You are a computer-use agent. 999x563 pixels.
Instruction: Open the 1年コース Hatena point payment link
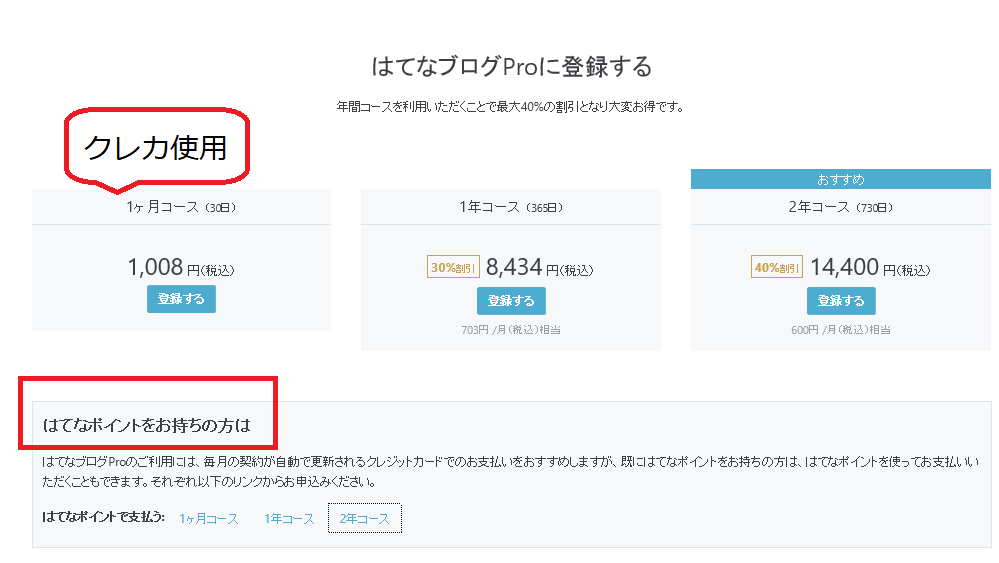289,519
